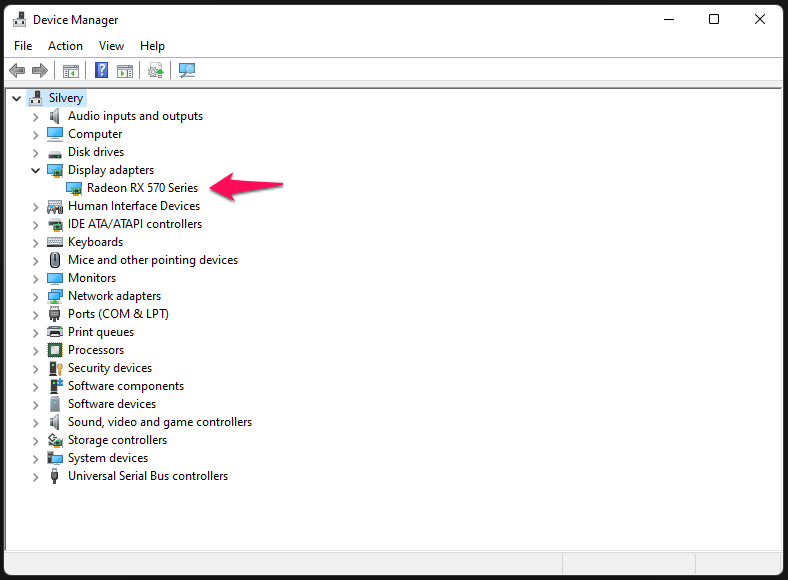Expand the Processors category
Screen dimensions: 788x580
coord(35,351)
